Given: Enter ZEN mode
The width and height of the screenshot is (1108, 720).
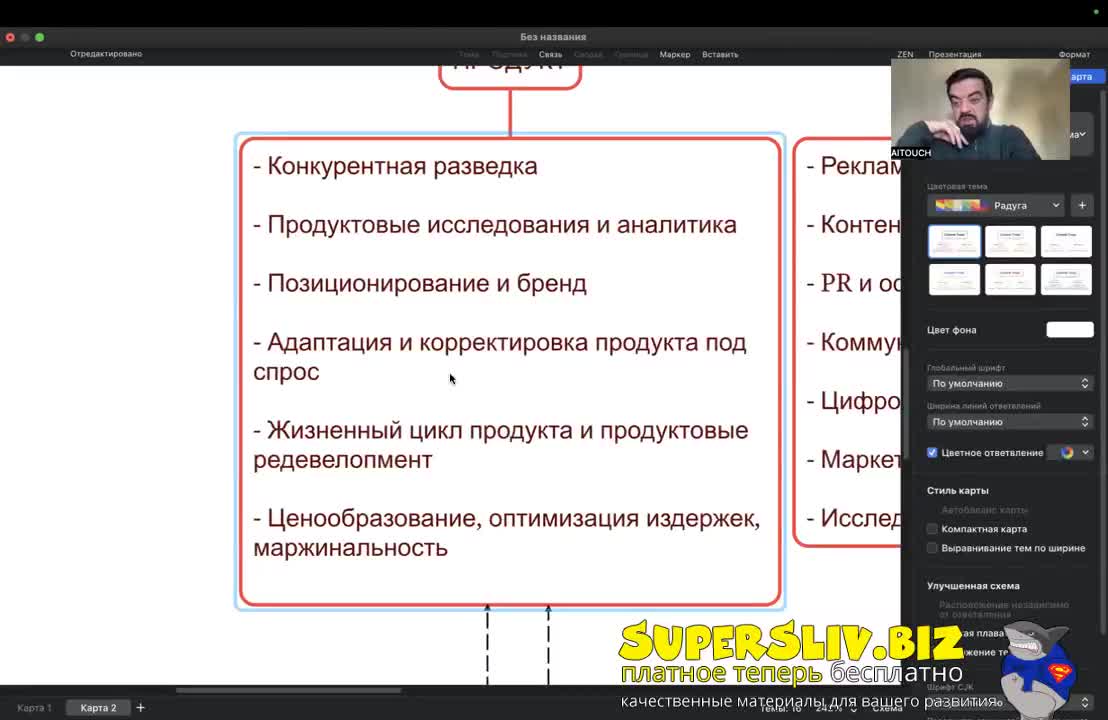Looking at the screenshot, I should (x=904, y=54).
